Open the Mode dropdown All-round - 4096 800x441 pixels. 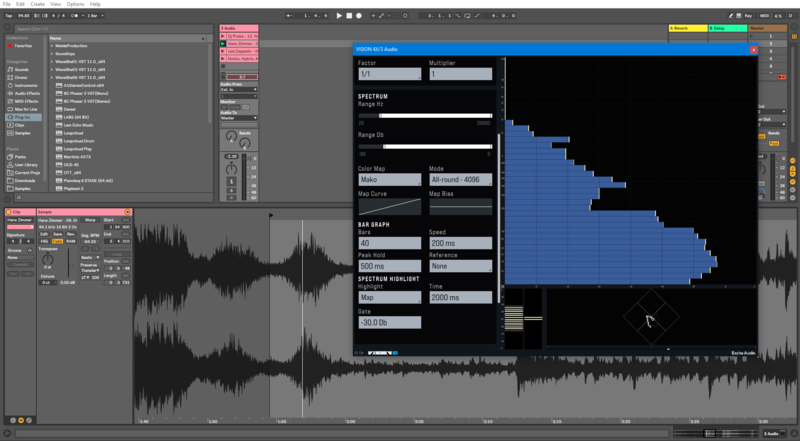(x=460, y=180)
